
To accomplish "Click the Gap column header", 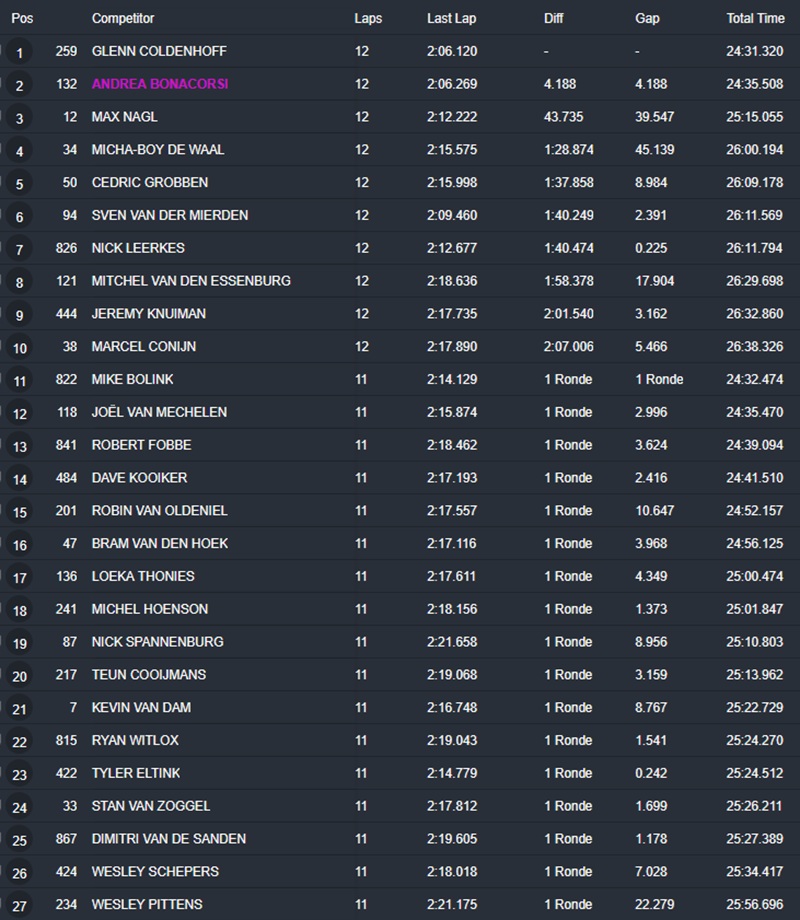I will click(647, 18).
